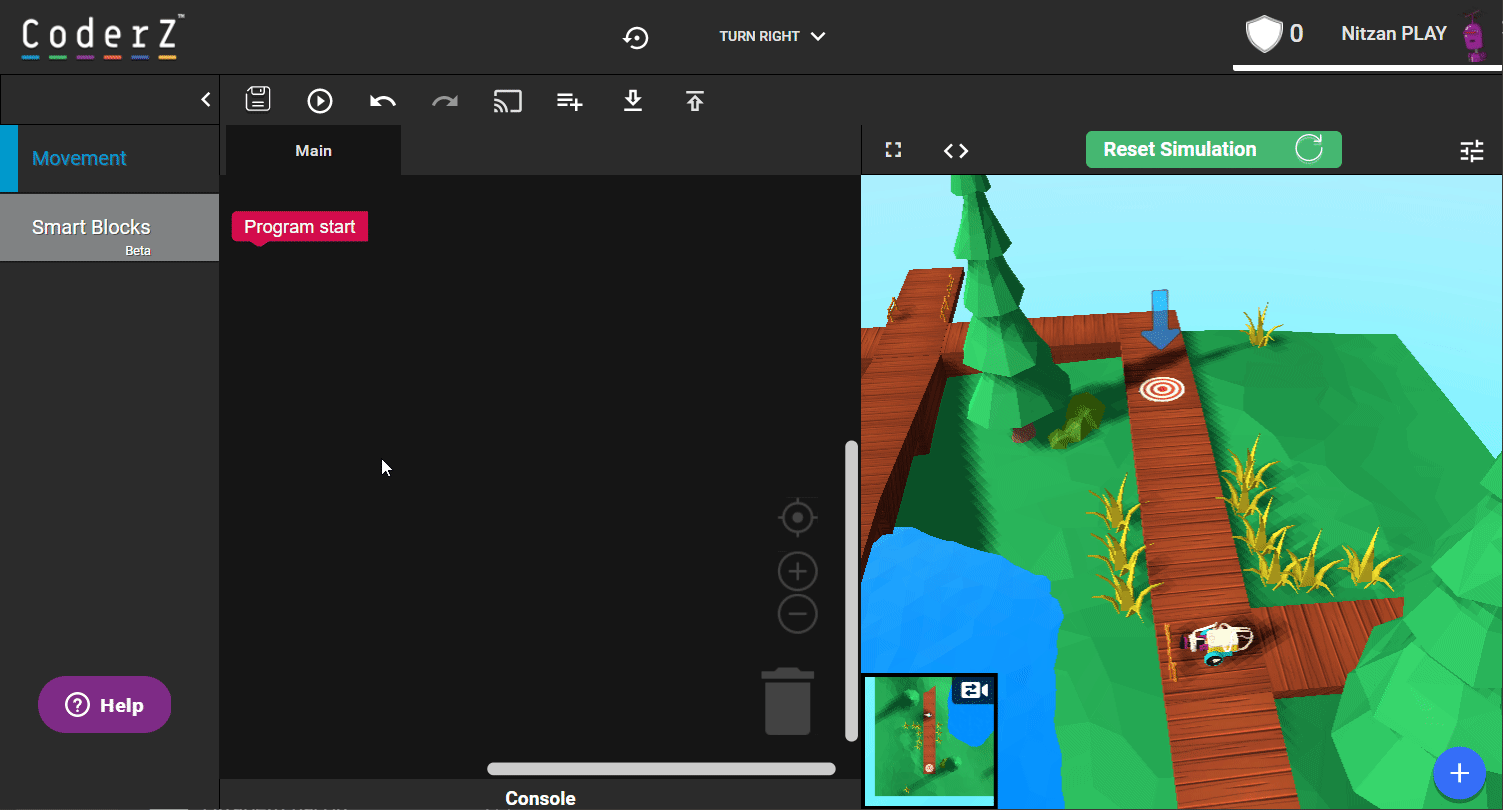
Task: Click the cast to screen icon
Action: coord(507,100)
